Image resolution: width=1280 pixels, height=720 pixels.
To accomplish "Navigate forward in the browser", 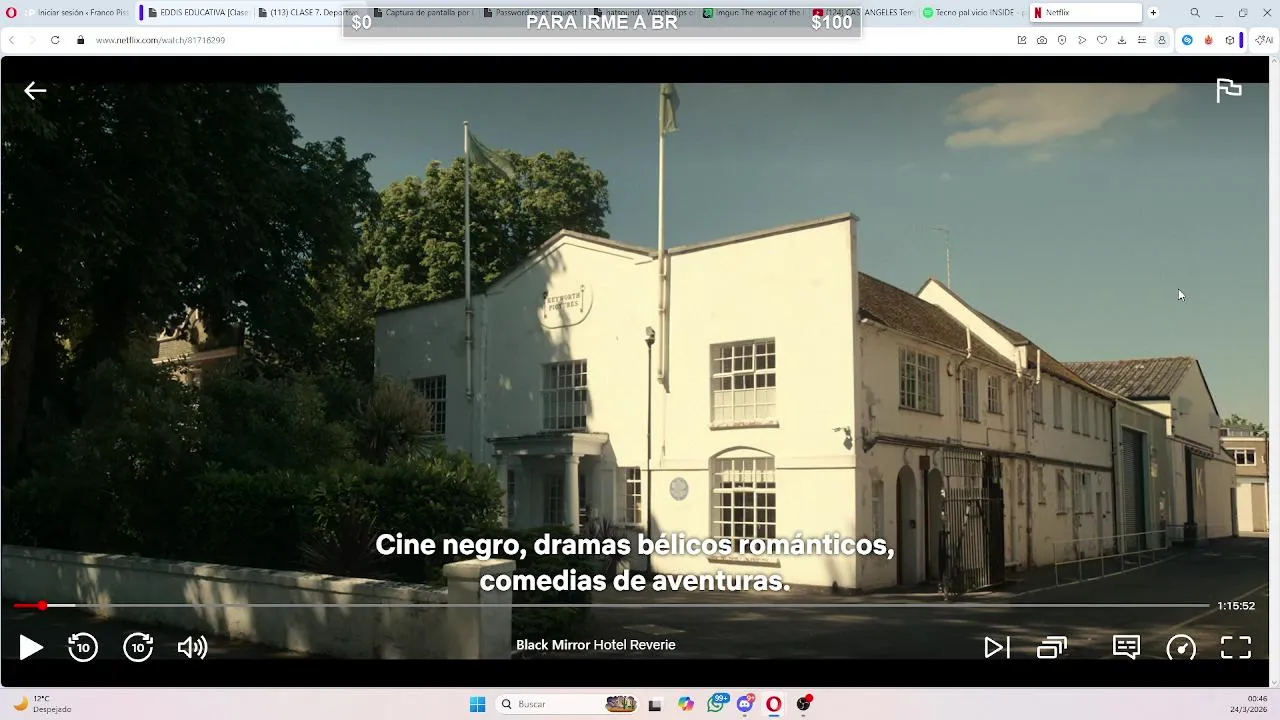I will tap(32, 40).
